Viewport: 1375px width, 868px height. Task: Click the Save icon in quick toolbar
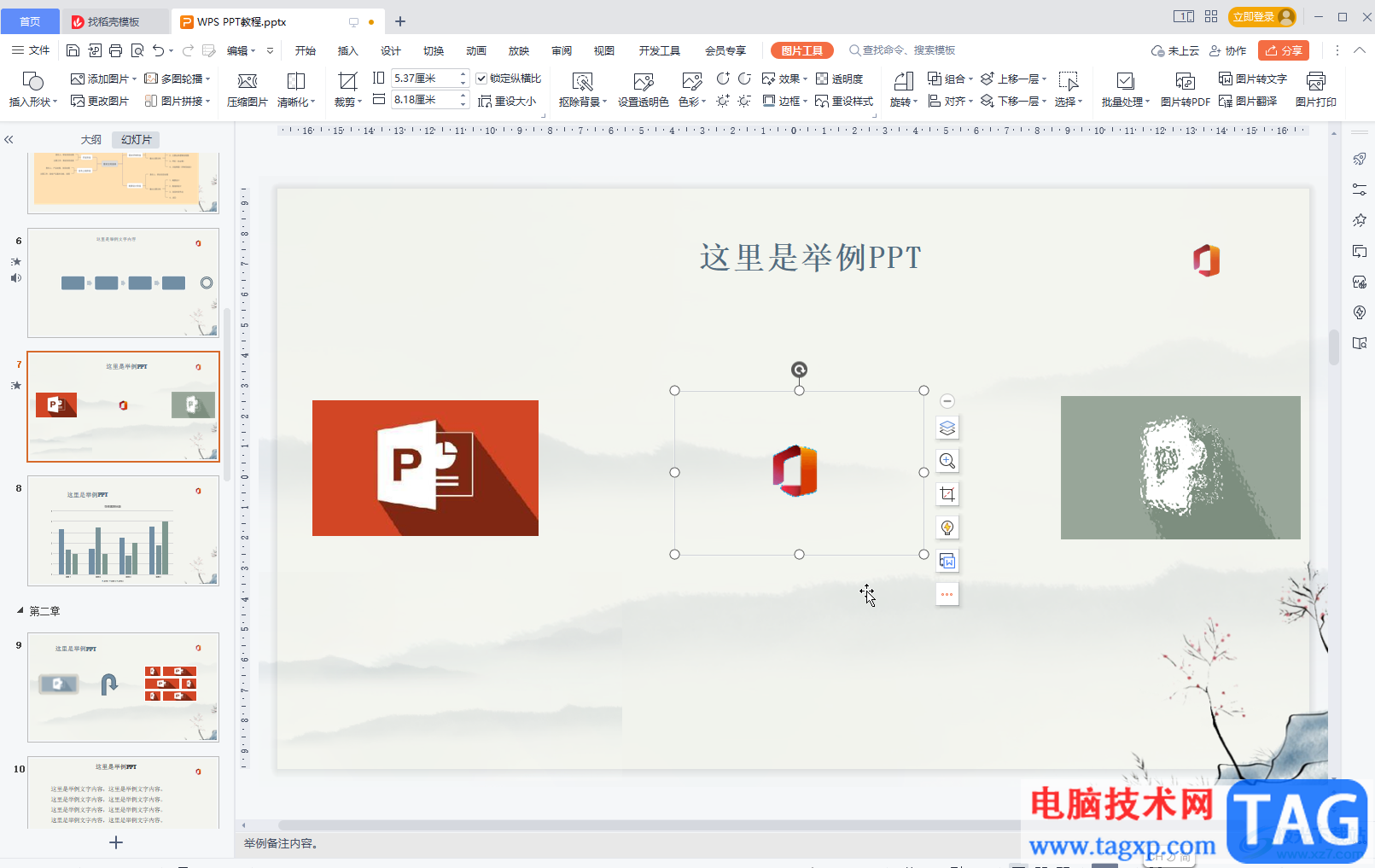(73, 50)
